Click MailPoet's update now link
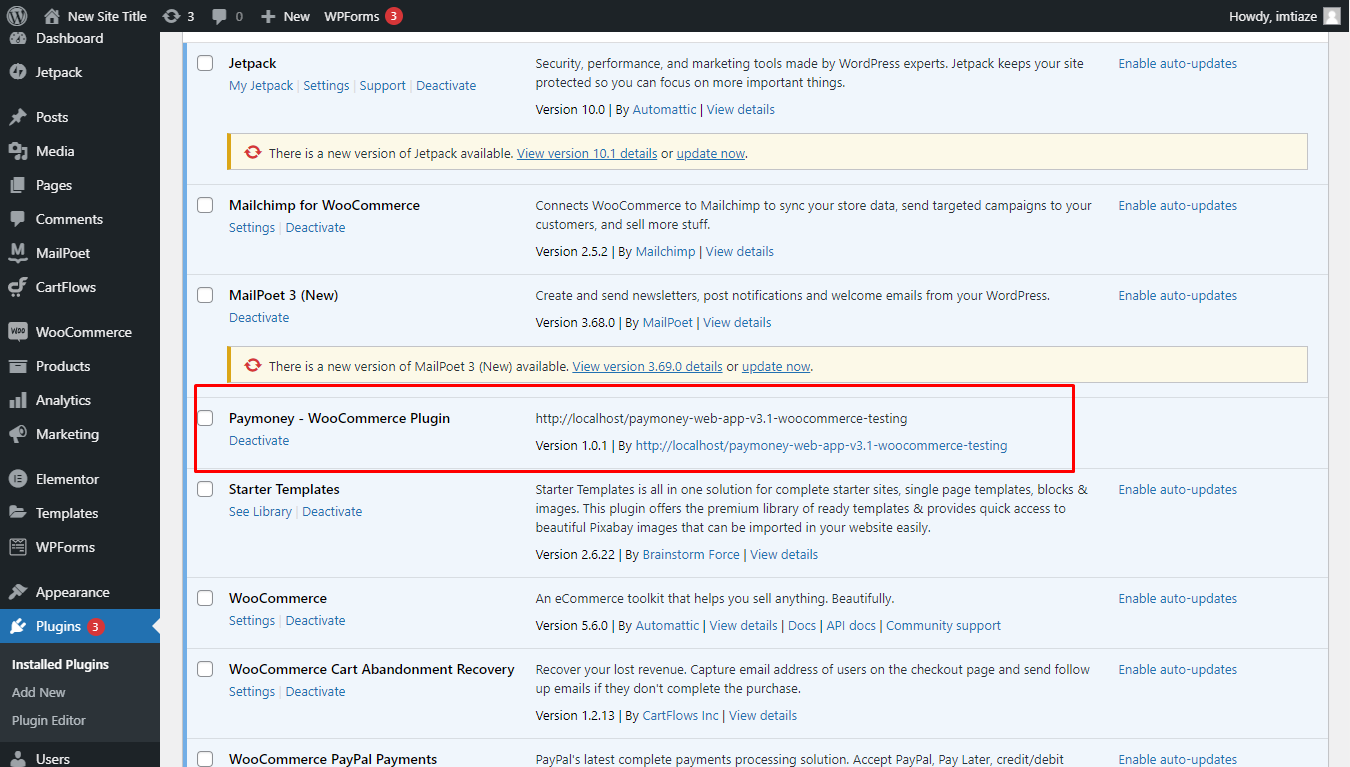Image resolution: width=1350 pixels, height=767 pixels. 776,366
